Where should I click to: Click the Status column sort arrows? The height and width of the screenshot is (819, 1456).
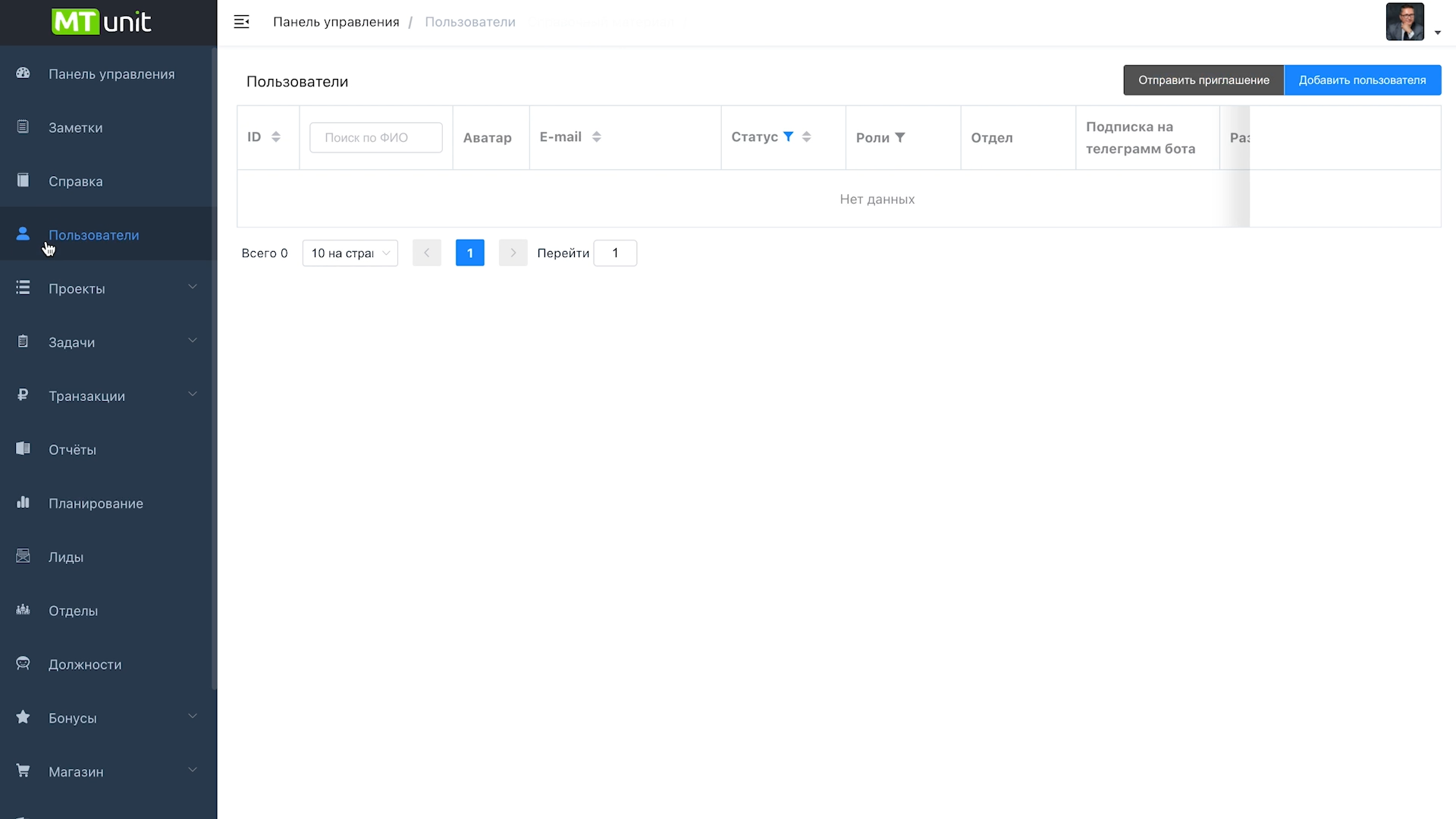tap(806, 136)
